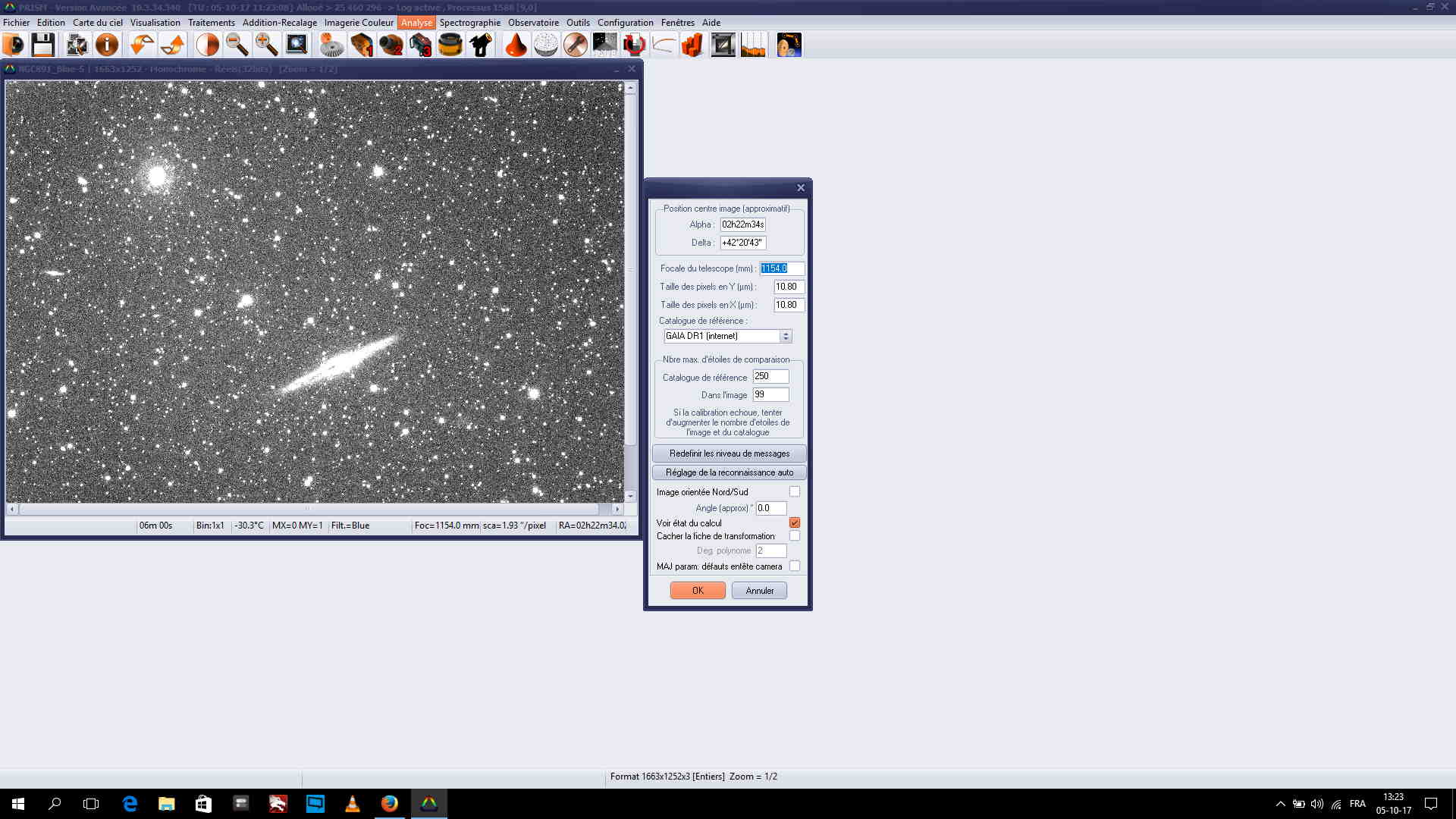1456x819 pixels.
Task: Open the Catalogue de référence dropdown
Action: point(786,336)
